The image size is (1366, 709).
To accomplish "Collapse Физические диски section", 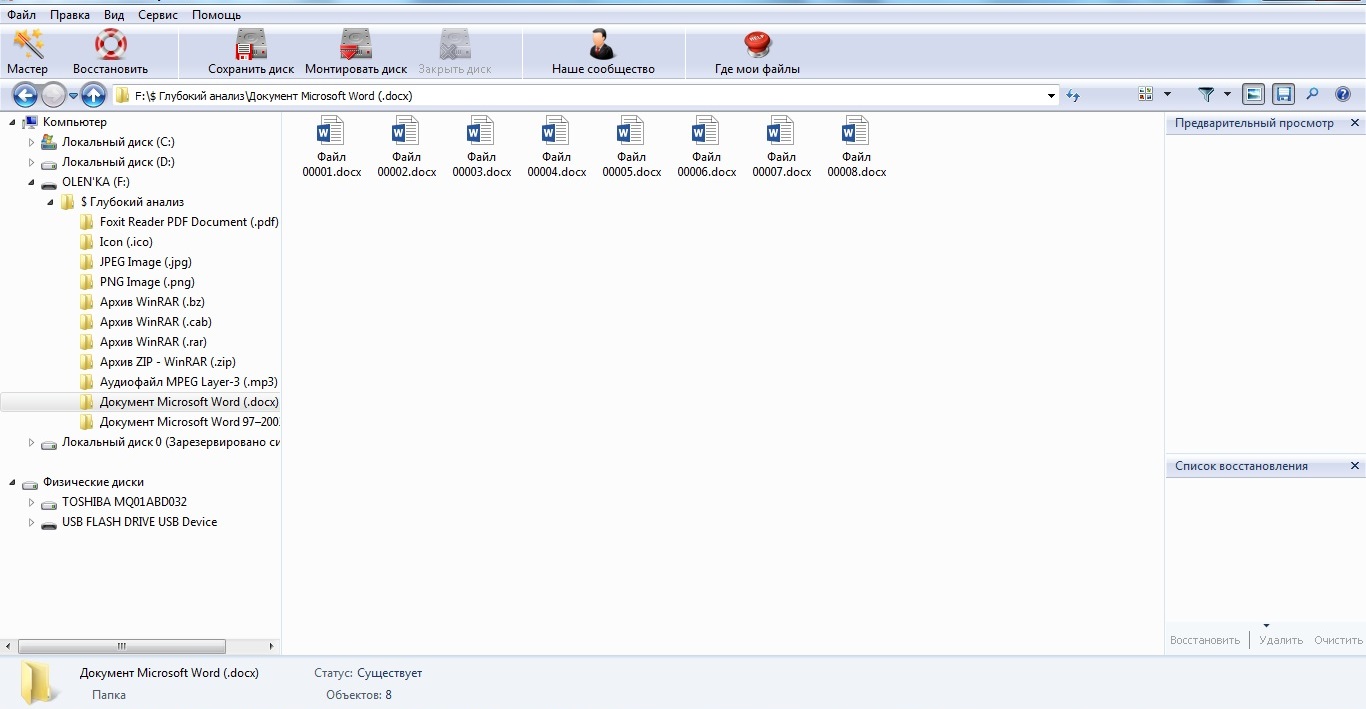I will 12,482.
